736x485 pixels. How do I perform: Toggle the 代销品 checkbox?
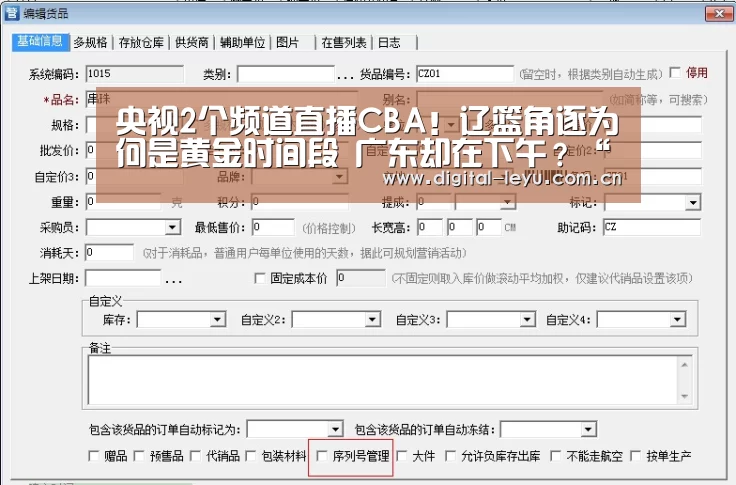point(195,456)
